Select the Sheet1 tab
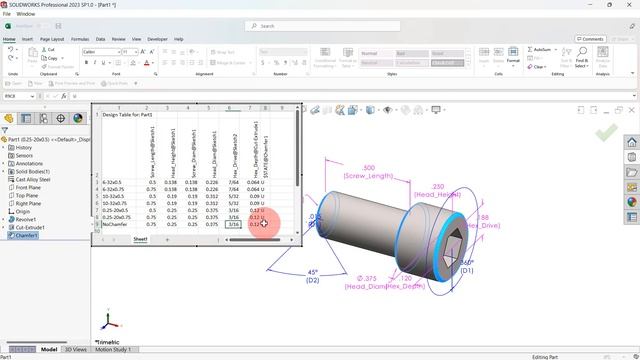This screenshot has width=640, height=360. (140, 239)
